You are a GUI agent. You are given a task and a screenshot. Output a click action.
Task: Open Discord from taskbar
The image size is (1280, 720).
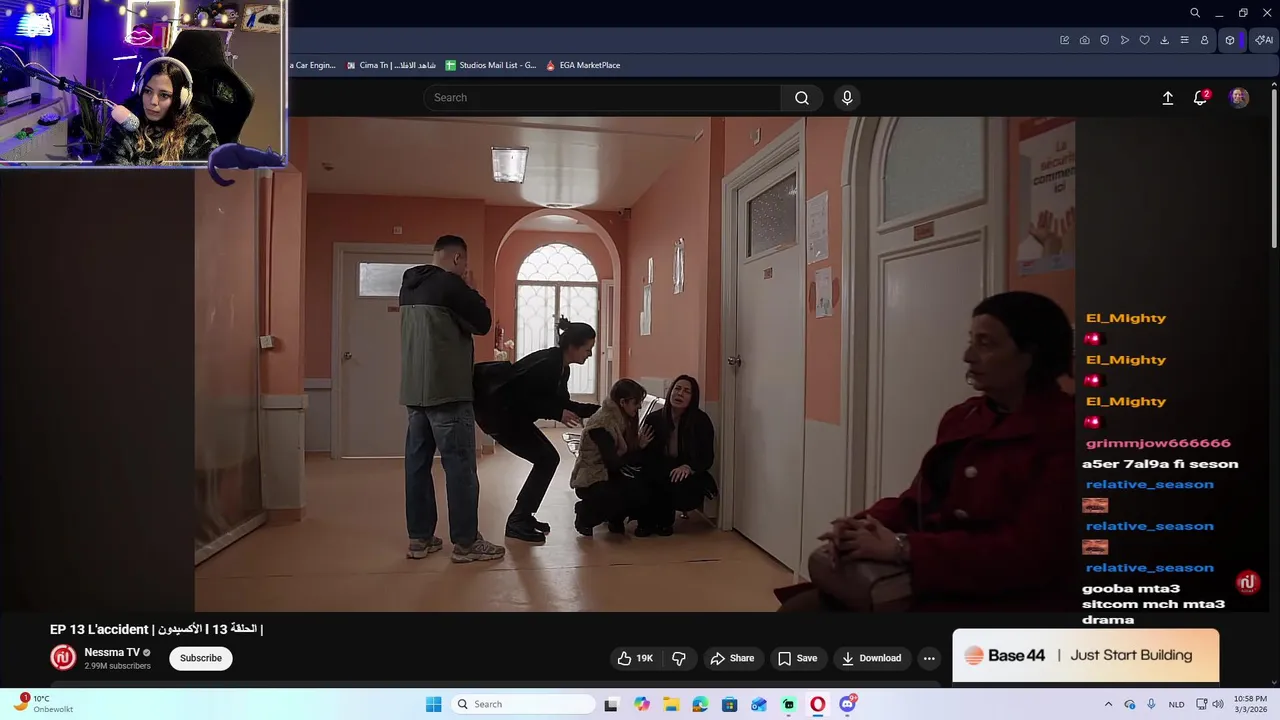(x=848, y=704)
